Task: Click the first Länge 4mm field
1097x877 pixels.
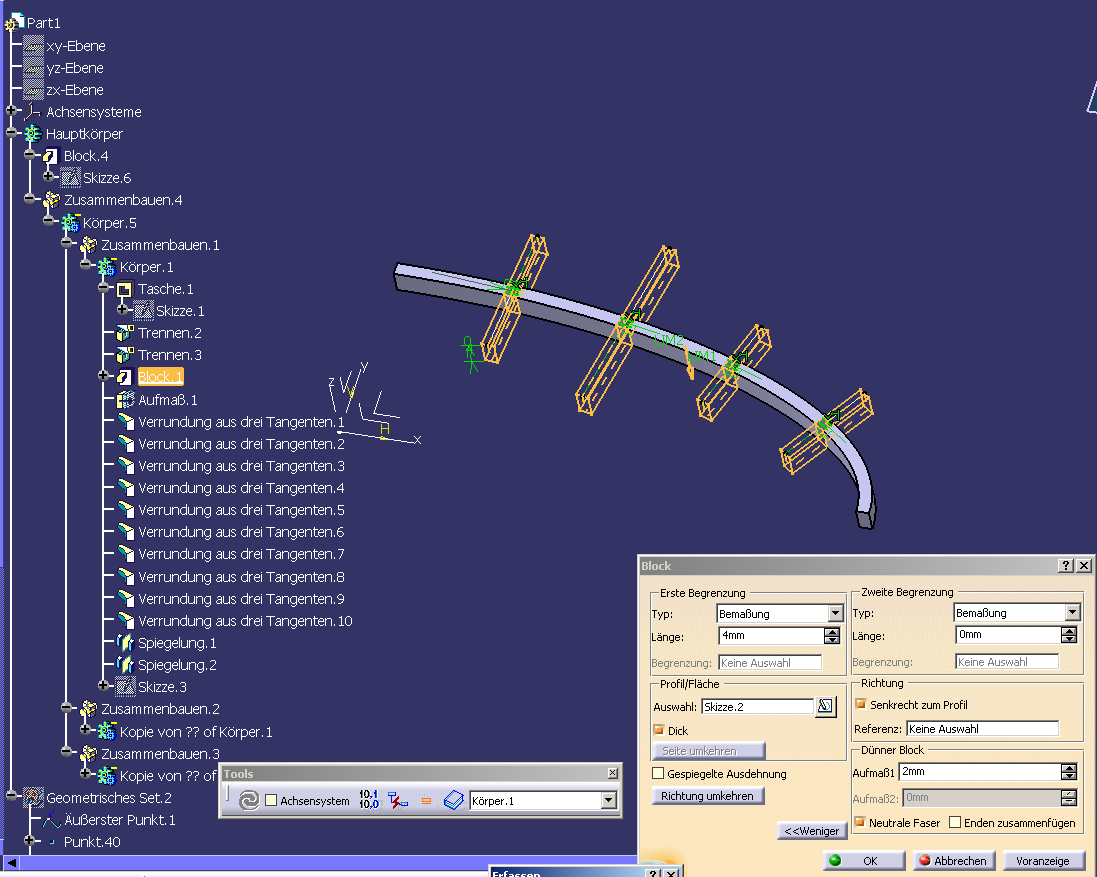Action: (771, 636)
